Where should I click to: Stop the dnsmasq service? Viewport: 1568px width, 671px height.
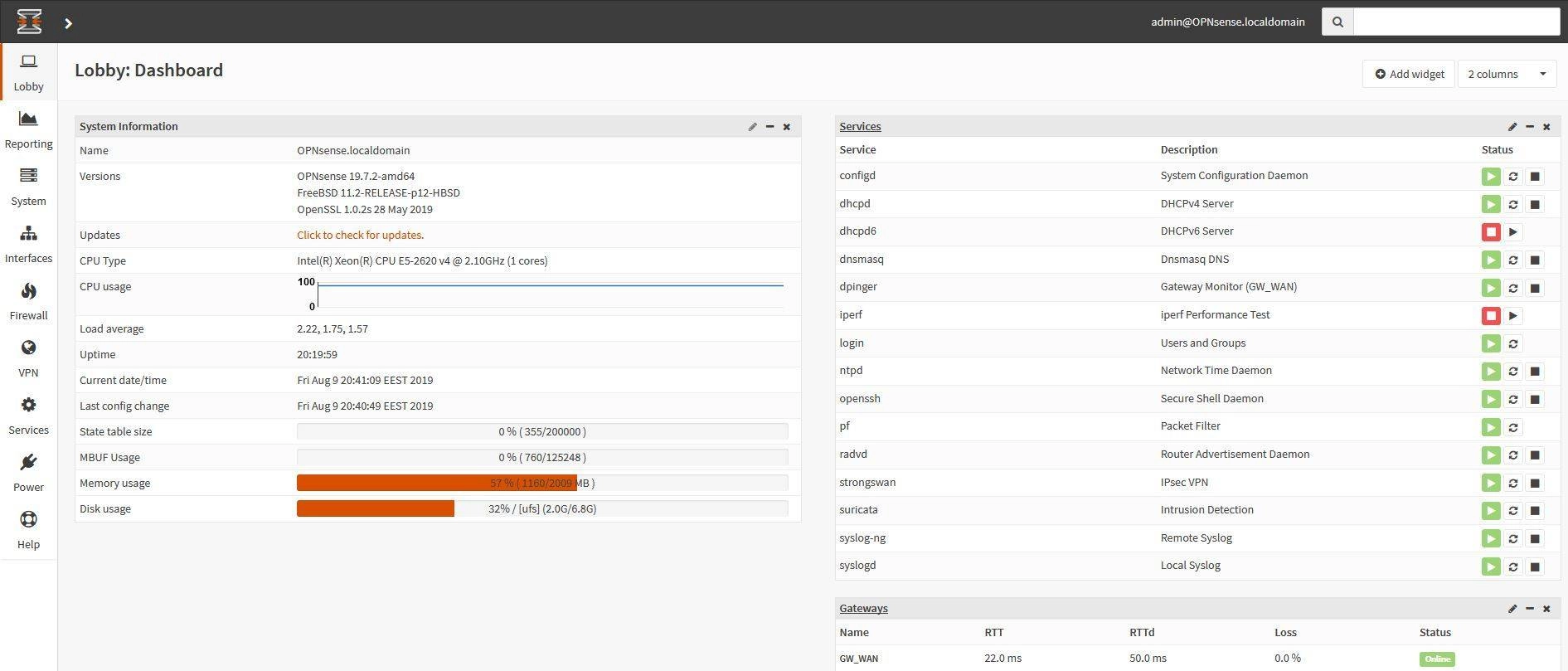pyautogui.click(x=1535, y=260)
